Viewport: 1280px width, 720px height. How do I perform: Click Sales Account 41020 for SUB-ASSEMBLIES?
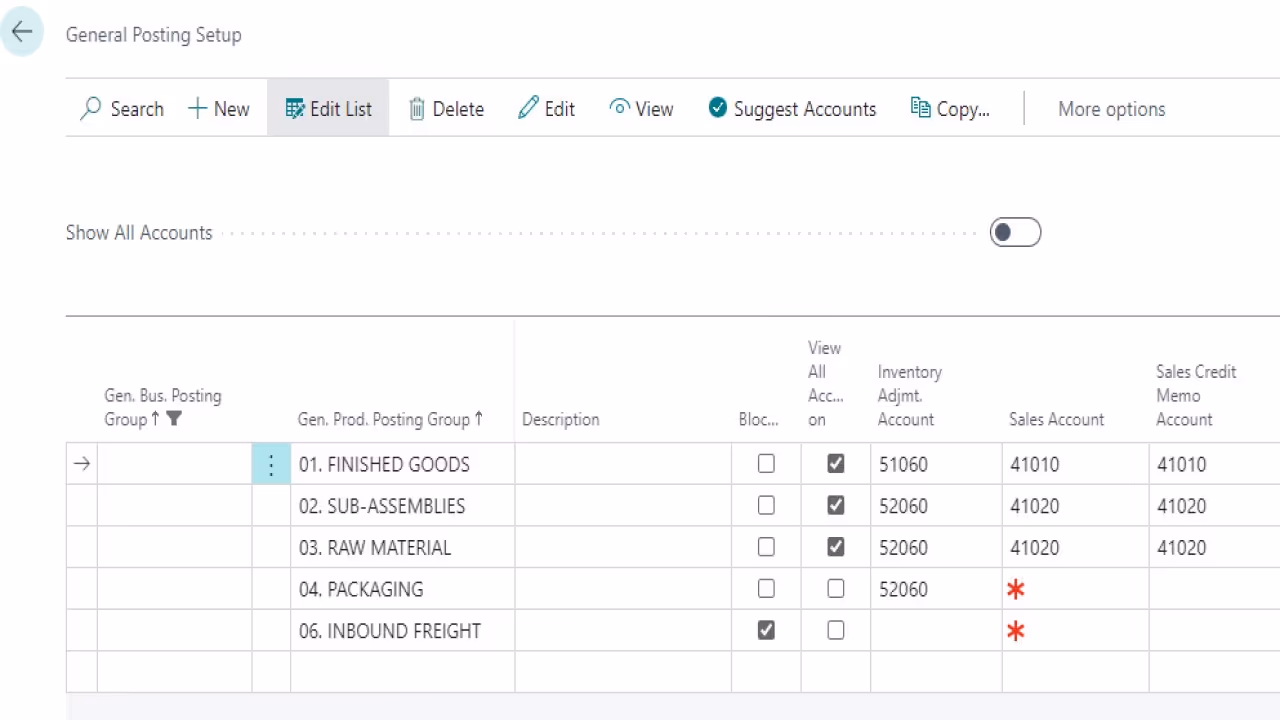tap(1035, 506)
